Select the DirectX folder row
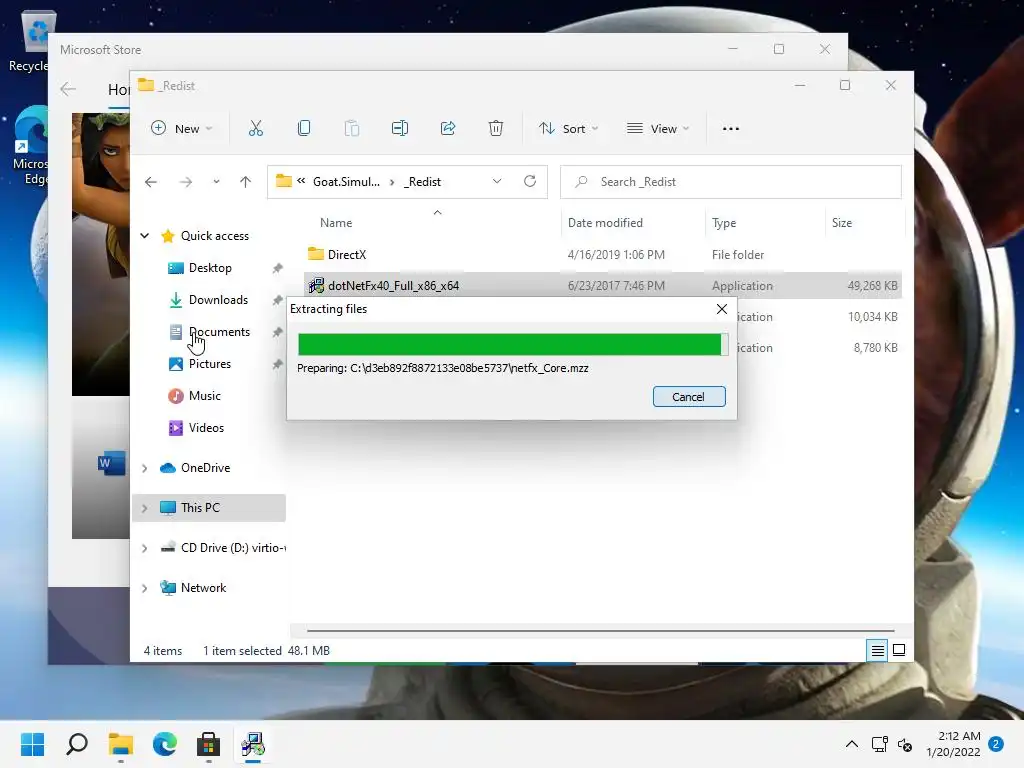 pyautogui.click(x=602, y=255)
